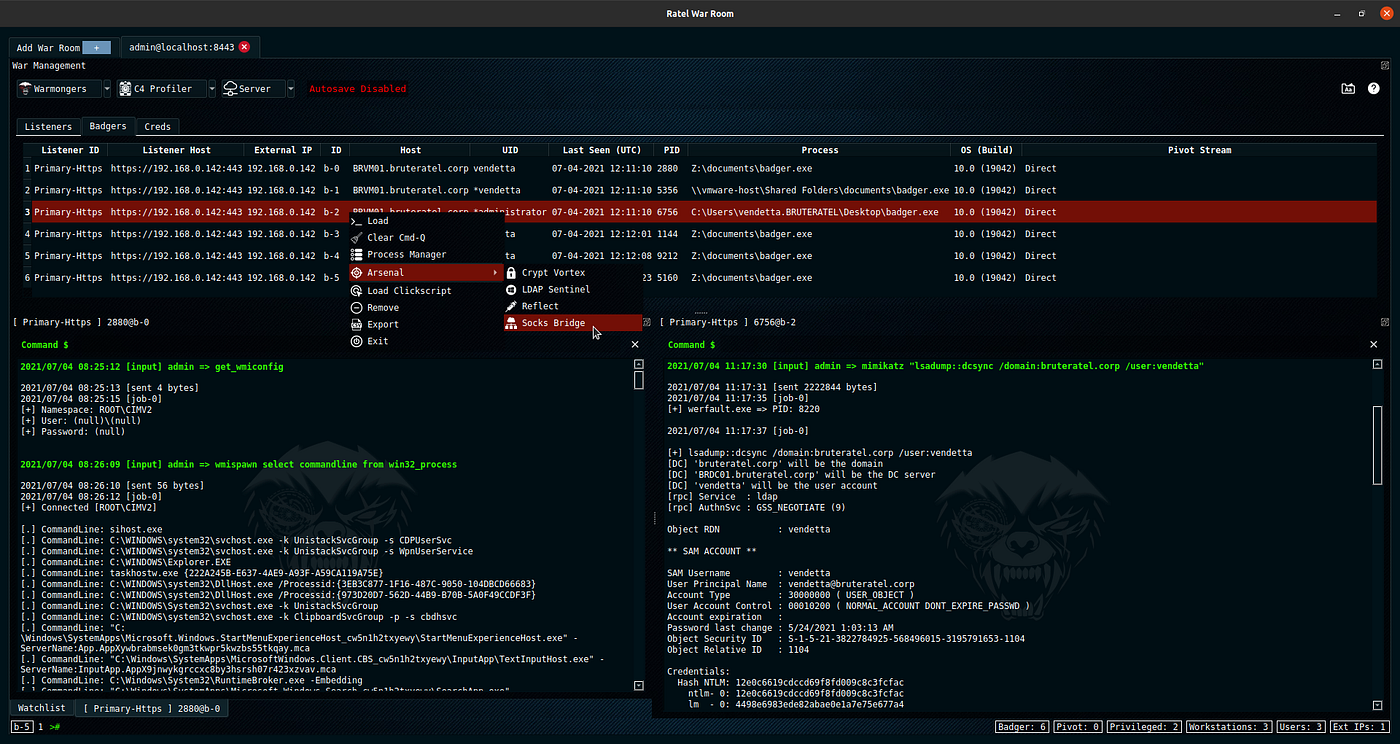Close the admin@localhost:8443 tab
Screen dimensions: 1400x744
click(244, 47)
